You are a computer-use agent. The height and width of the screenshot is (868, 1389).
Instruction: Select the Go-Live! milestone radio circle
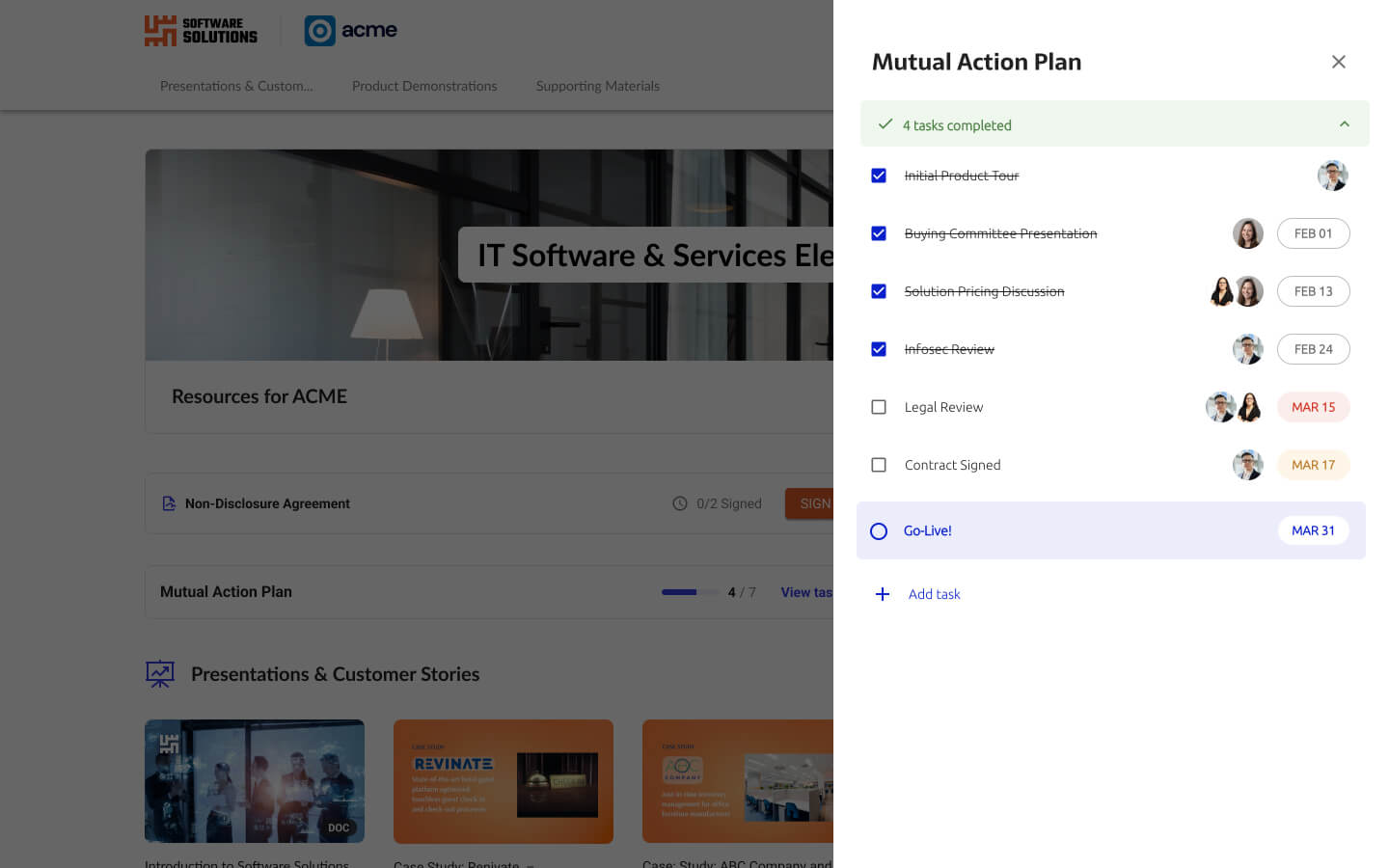click(879, 531)
